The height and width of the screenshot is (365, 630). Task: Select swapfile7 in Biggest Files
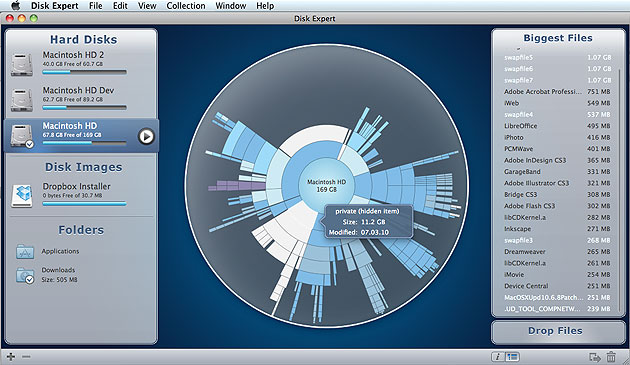[558, 80]
